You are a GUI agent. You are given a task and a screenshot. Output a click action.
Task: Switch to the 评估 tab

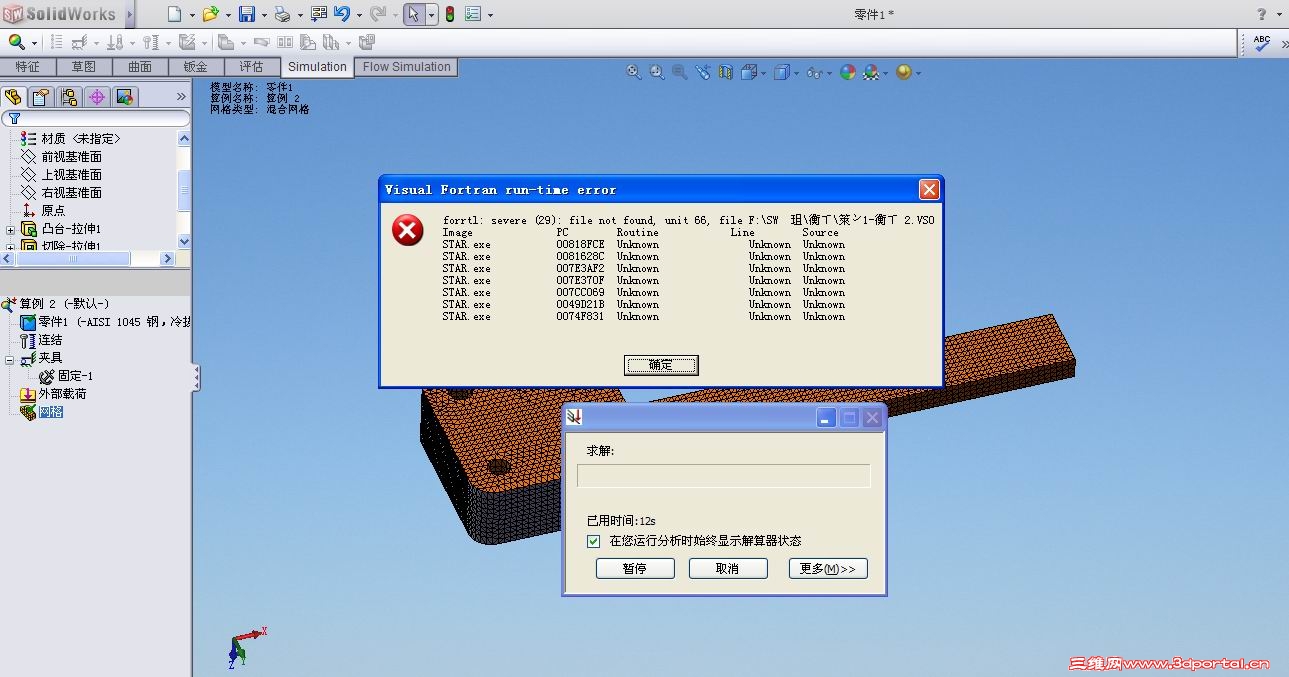click(252, 67)
